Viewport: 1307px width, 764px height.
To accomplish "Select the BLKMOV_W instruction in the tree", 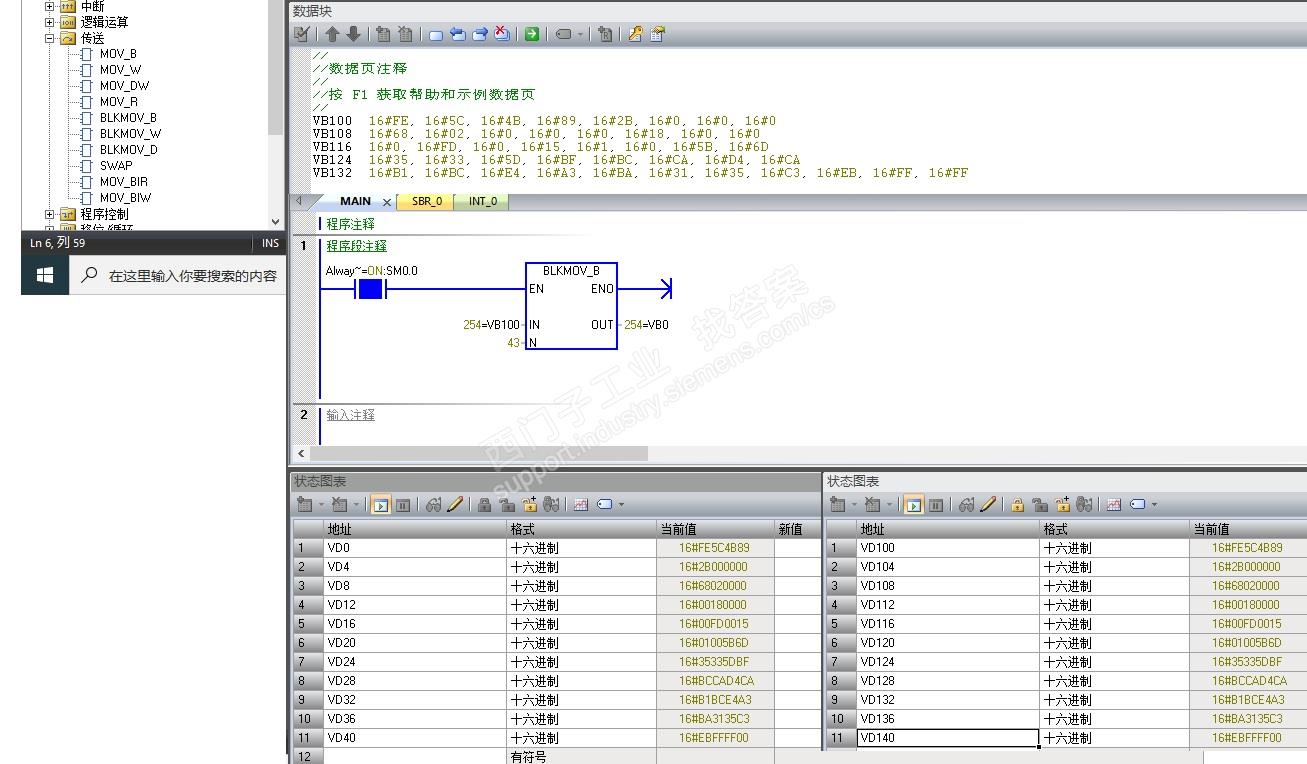I will 130,134.
